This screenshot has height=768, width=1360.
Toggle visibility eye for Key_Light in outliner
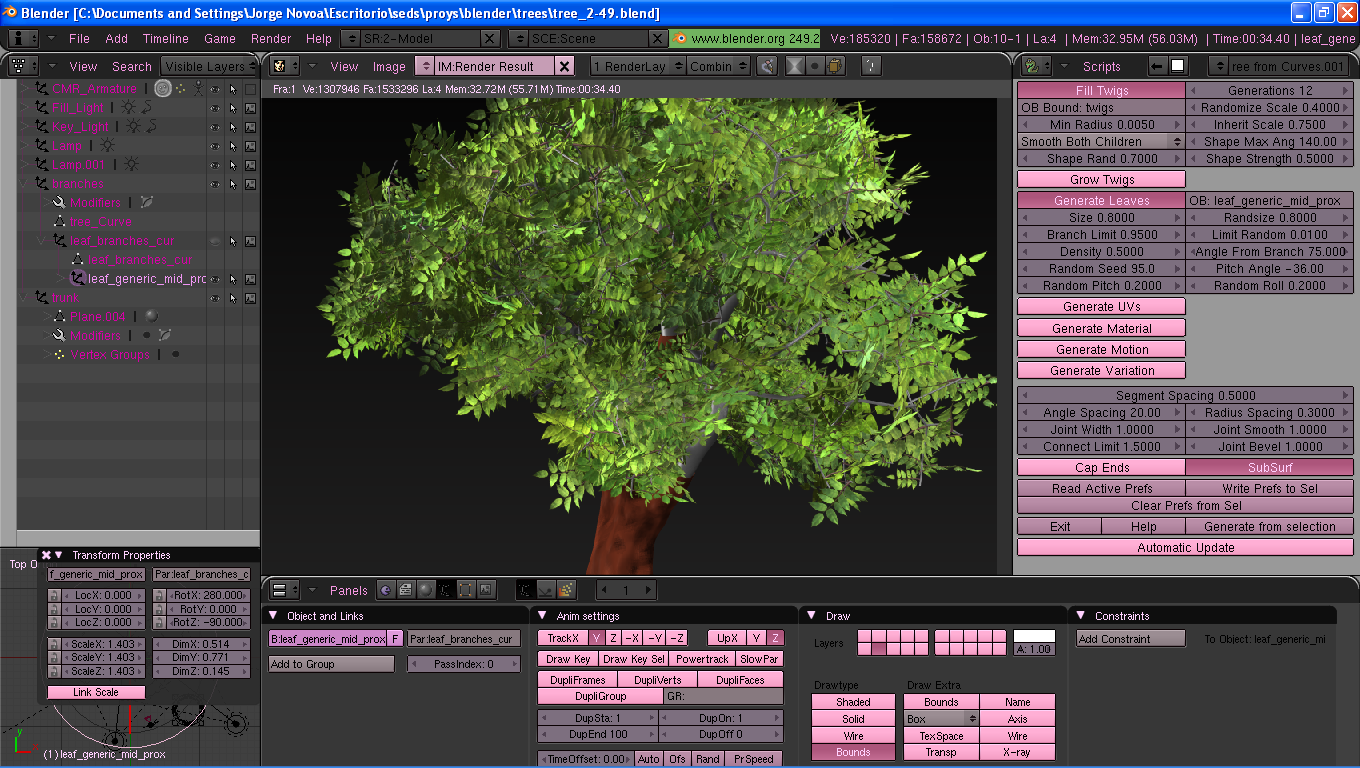[215, 127]
